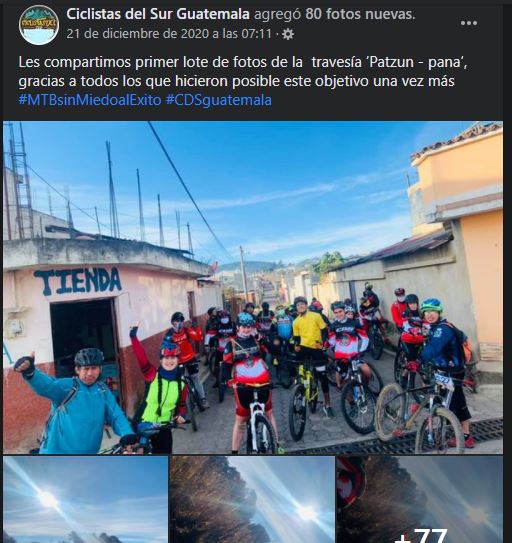Click the man in blue jacket giving thumbs up
Viewport: 512px width, 543px height.
(x=74, y=402)
